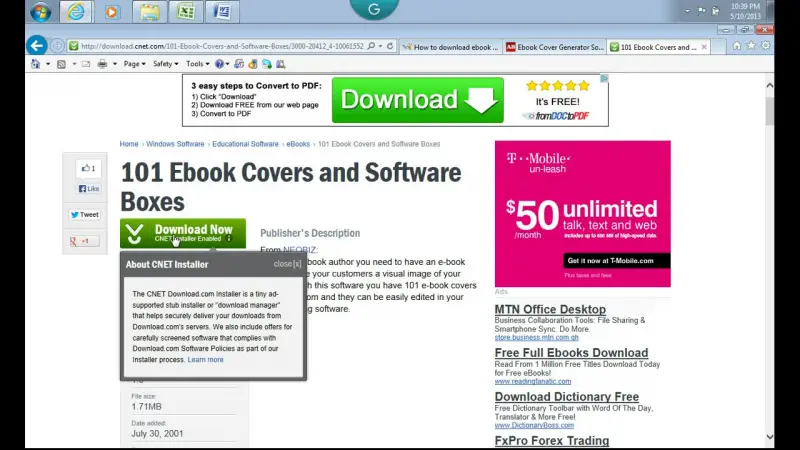Click the 'eBooks' breadcrumb link
Image resolution: width=800 pixels, height=450 pixels.
(298, 144)
